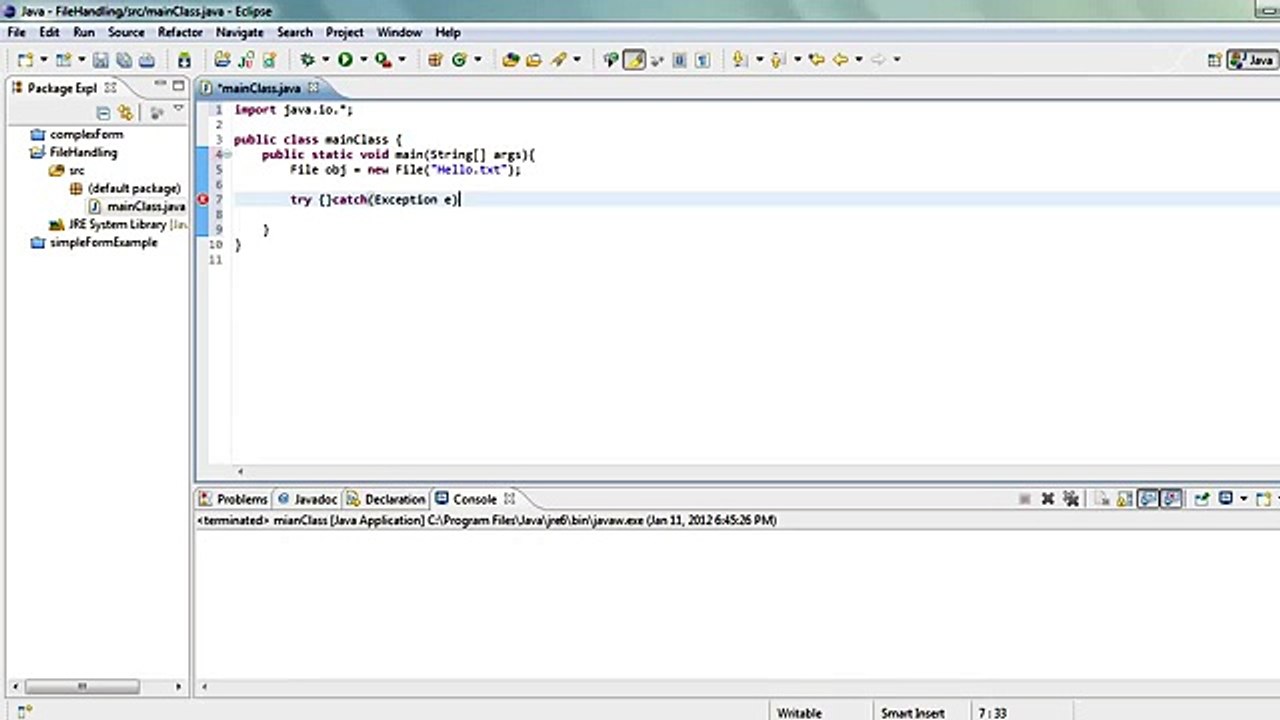Click the Writable status bar field

pyautogui.click(x=799, y=712)
